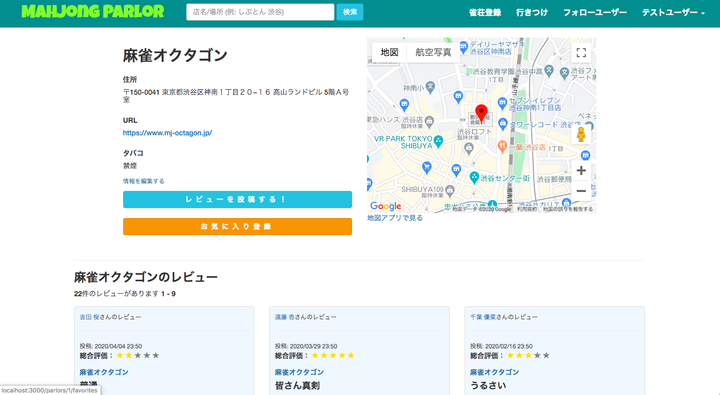
Task: Click the SHIBUYA109 map marker
Action: (450, 190)
